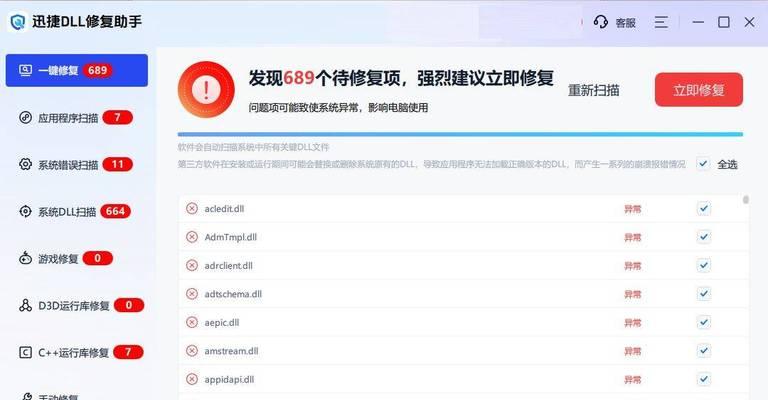Click the amstream.dll file name
The height and width of the screenshot is (400, 768).
pos(231,351)
